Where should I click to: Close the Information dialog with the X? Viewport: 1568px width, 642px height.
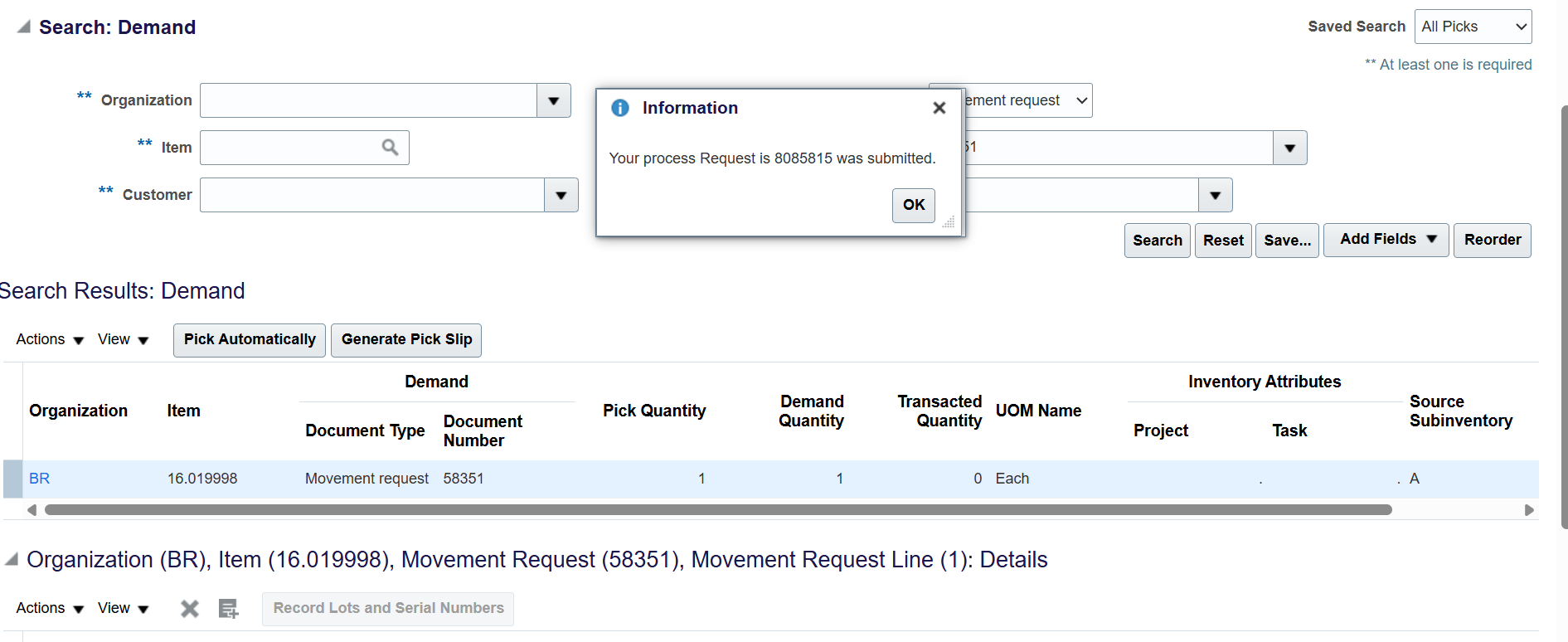coord(939,108)
